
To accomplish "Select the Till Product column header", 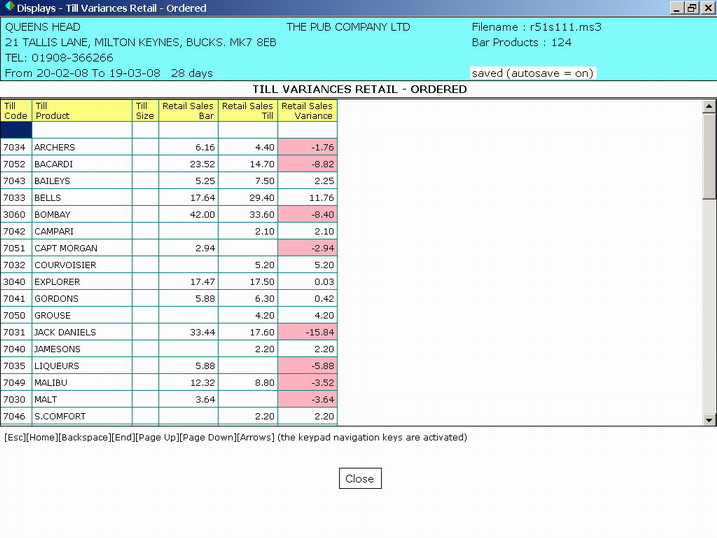I will (81, 111).
